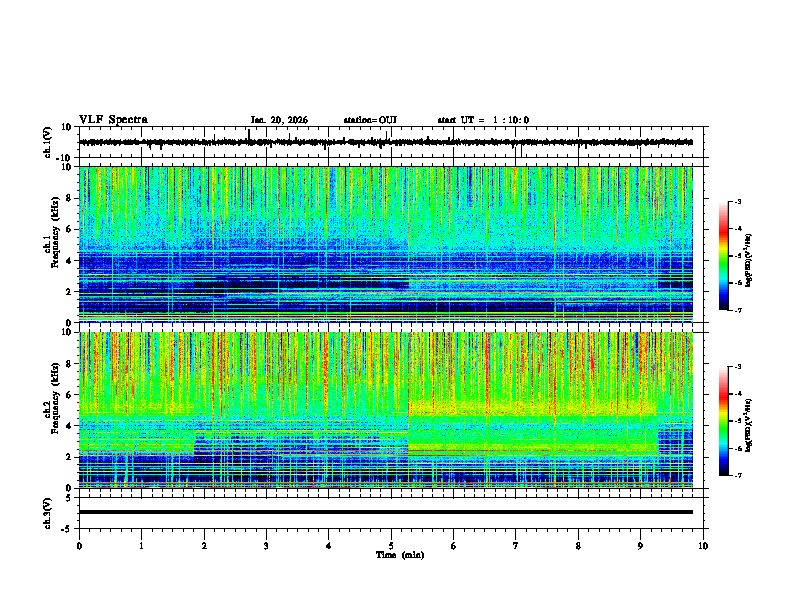Click the "-7" label below ch.2 color bar
The image size is (792, 612).
point(737,475)
